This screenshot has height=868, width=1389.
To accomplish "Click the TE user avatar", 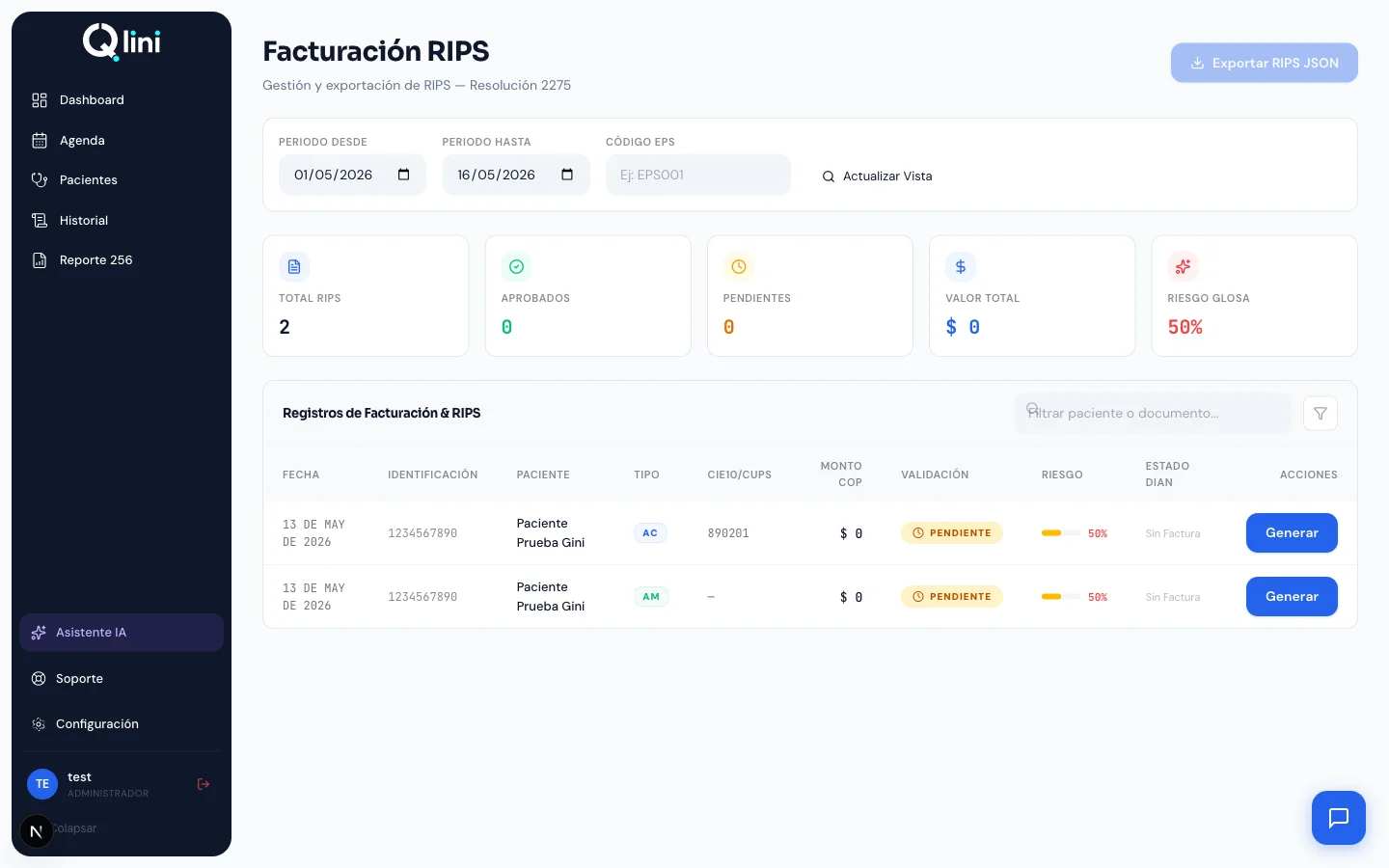I will point(42,784).
